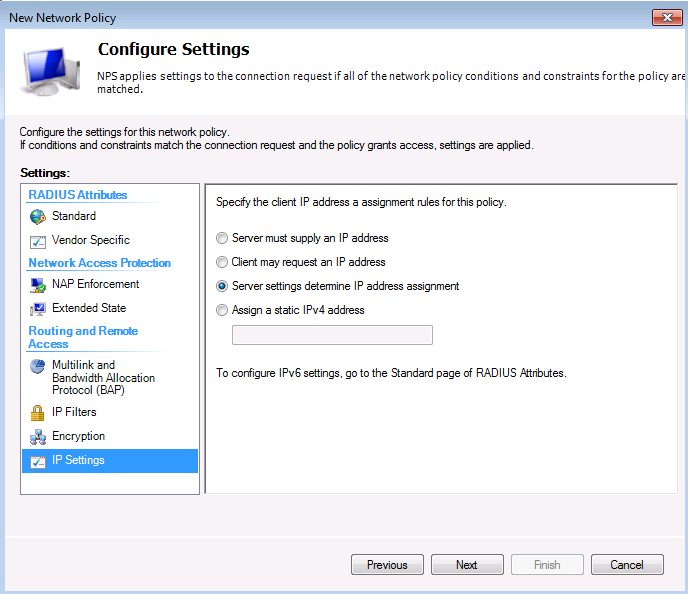Open the Vendor Specific settings item
Screen dimensions: 688x594
click(x=91, y=240)
